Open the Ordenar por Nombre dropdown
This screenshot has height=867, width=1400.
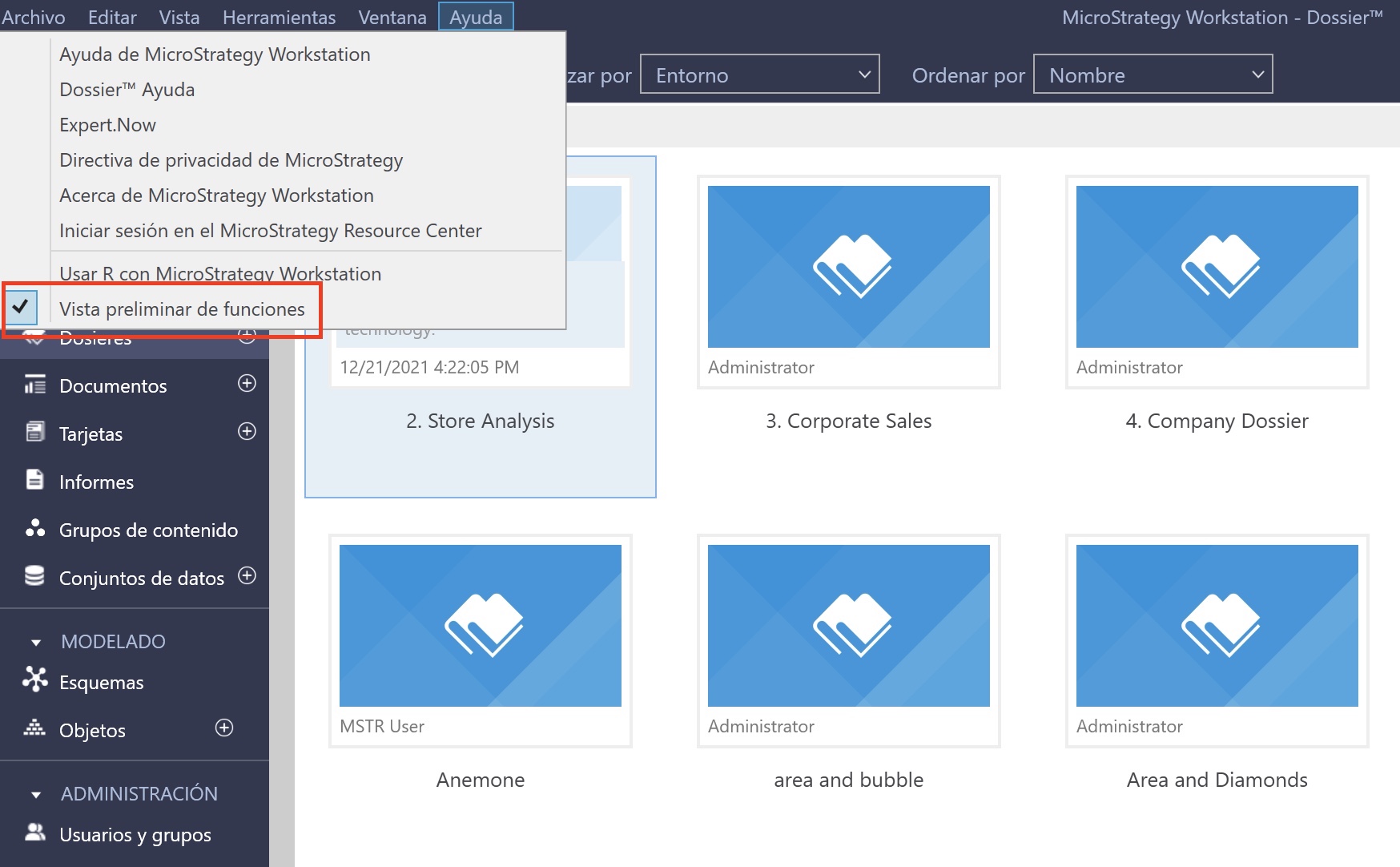tap(1153, 75)
